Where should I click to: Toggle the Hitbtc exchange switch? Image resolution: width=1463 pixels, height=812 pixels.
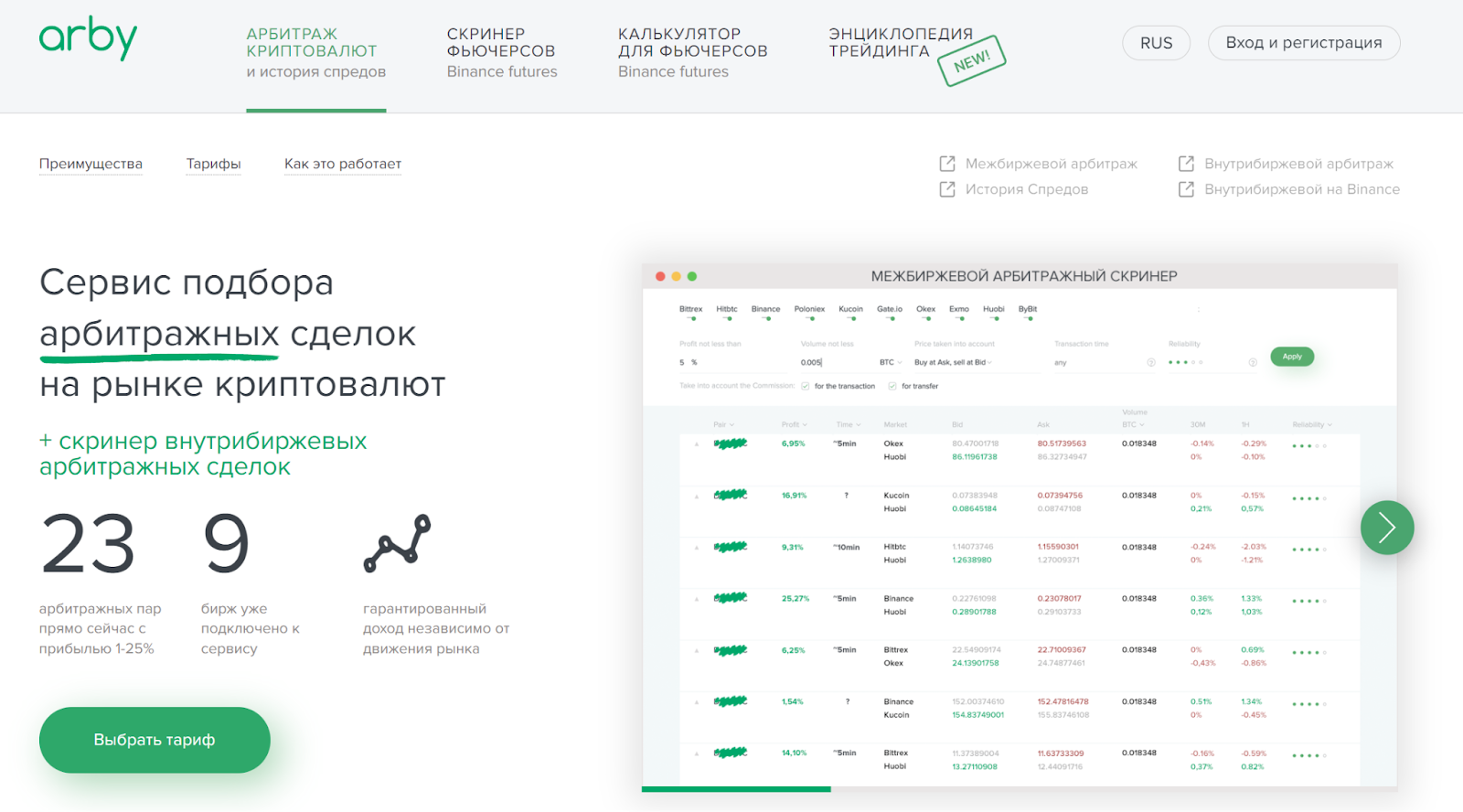(x=728, y=319)
